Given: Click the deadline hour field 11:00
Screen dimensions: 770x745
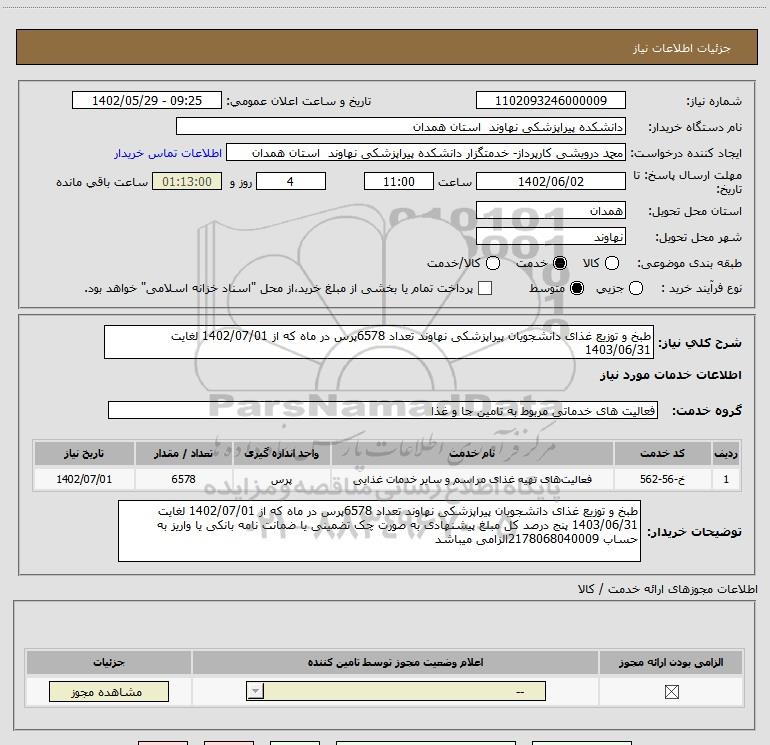Looking at the screenshot, I should [x=399, y=182].
